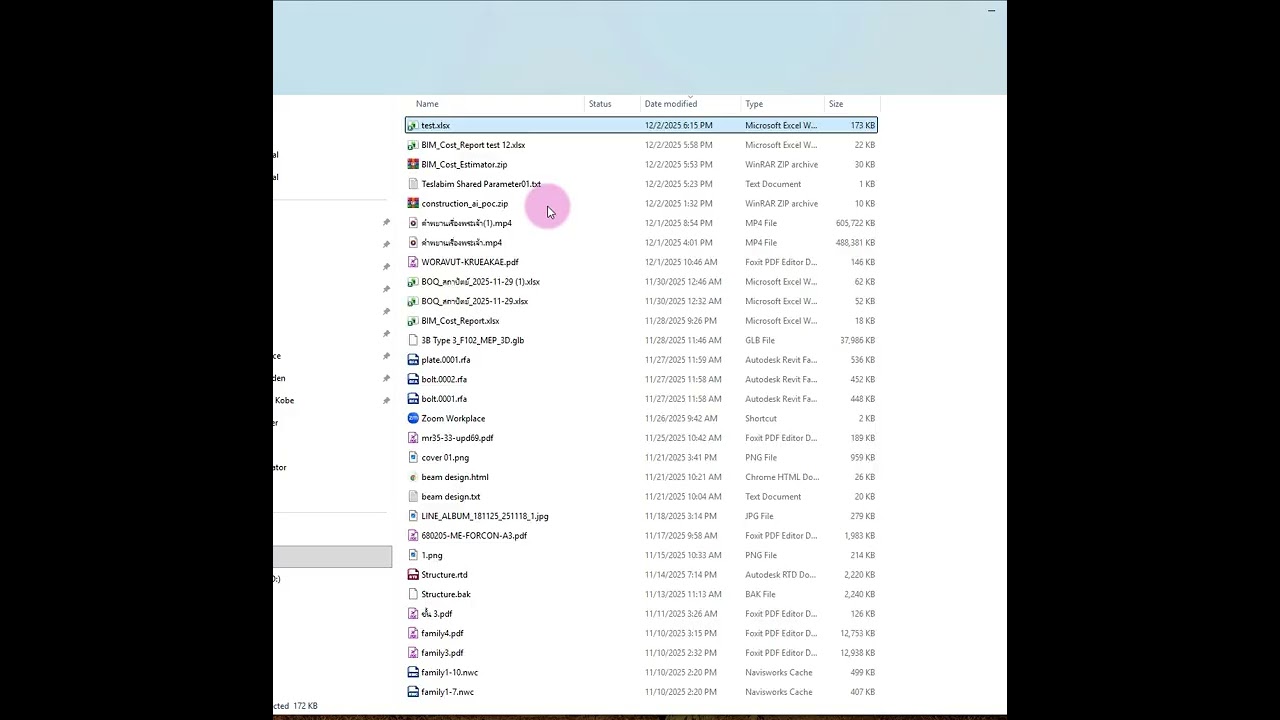Click the Revit family icon of bolt.0001.rfa
Image resolution: width=1280 pixels, height=720 pixels.
[413, 399]
